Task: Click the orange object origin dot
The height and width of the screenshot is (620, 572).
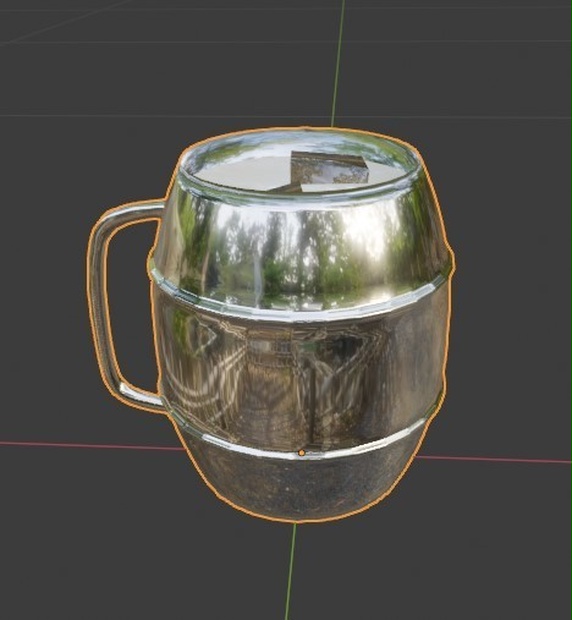Action: (x=302, y=453)
